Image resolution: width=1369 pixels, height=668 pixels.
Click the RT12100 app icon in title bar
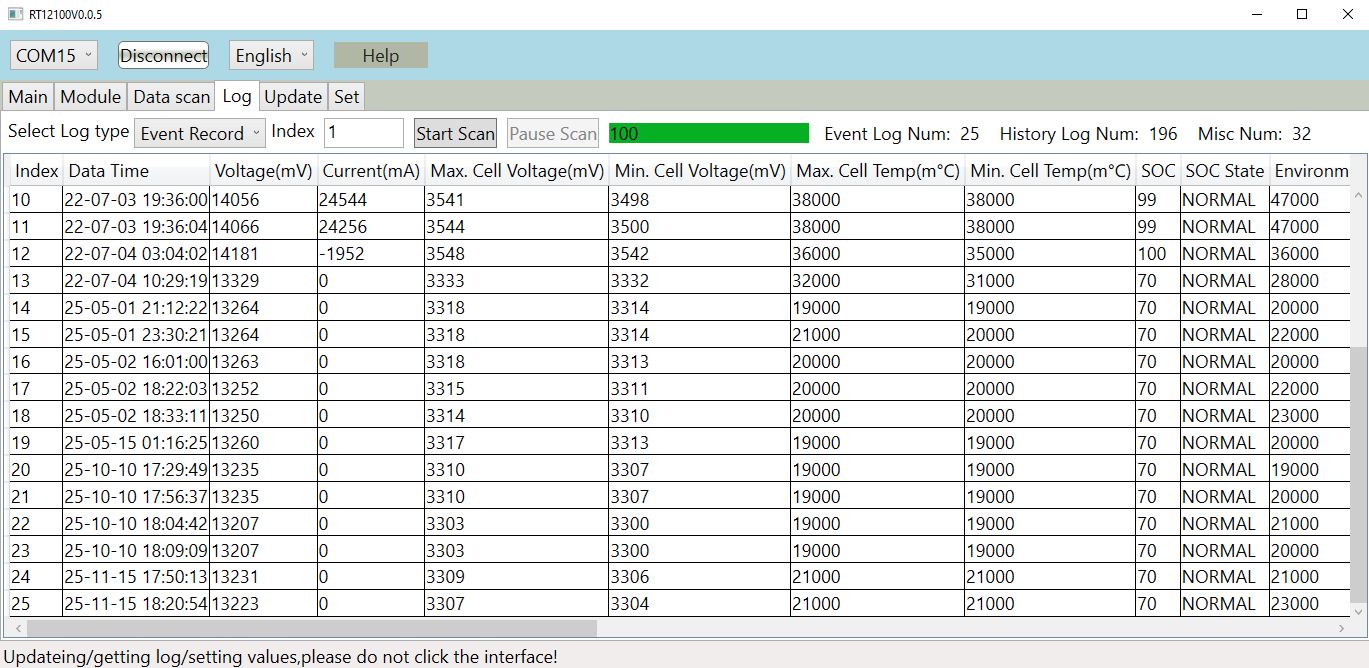point(15,14)
